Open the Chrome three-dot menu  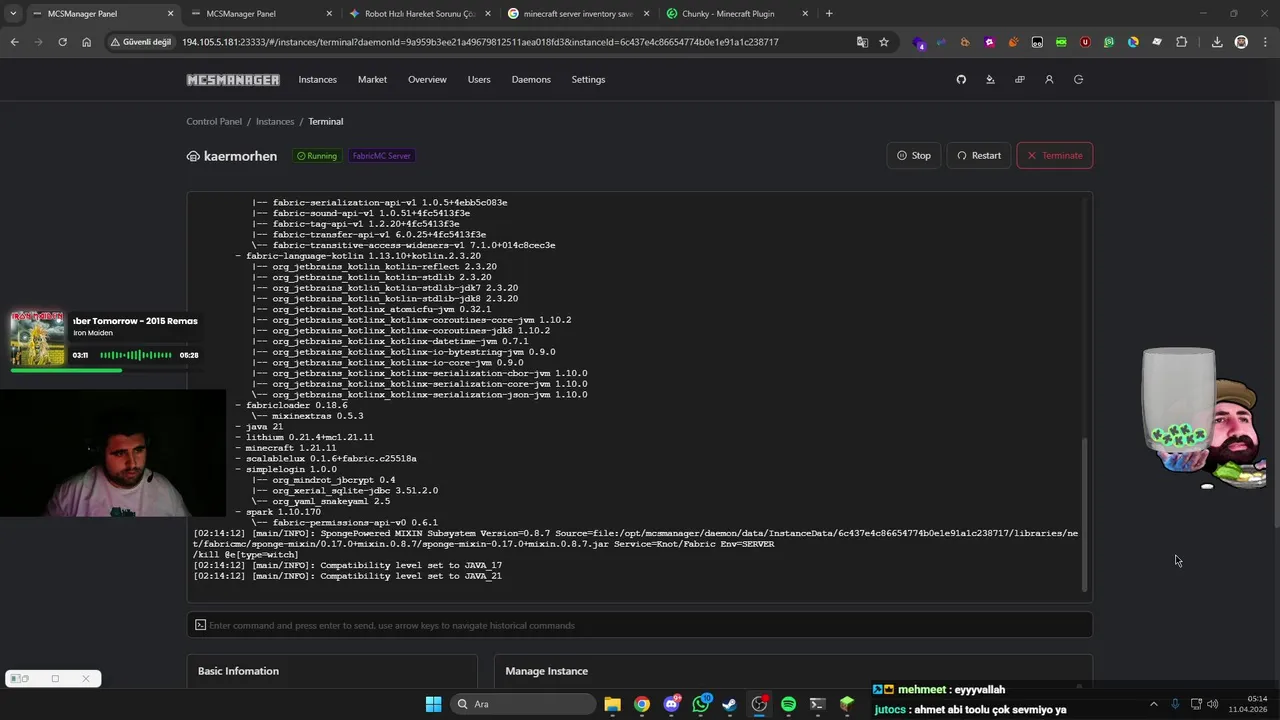pyautogui.click(x=1264, y=42)
